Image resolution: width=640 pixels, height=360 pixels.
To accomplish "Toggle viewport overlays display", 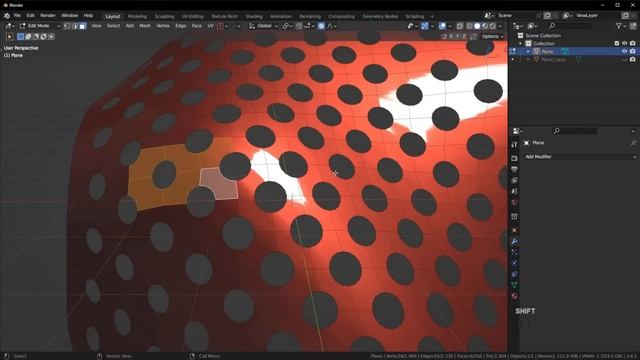I will pyautogui.click(x=442, y=26).
